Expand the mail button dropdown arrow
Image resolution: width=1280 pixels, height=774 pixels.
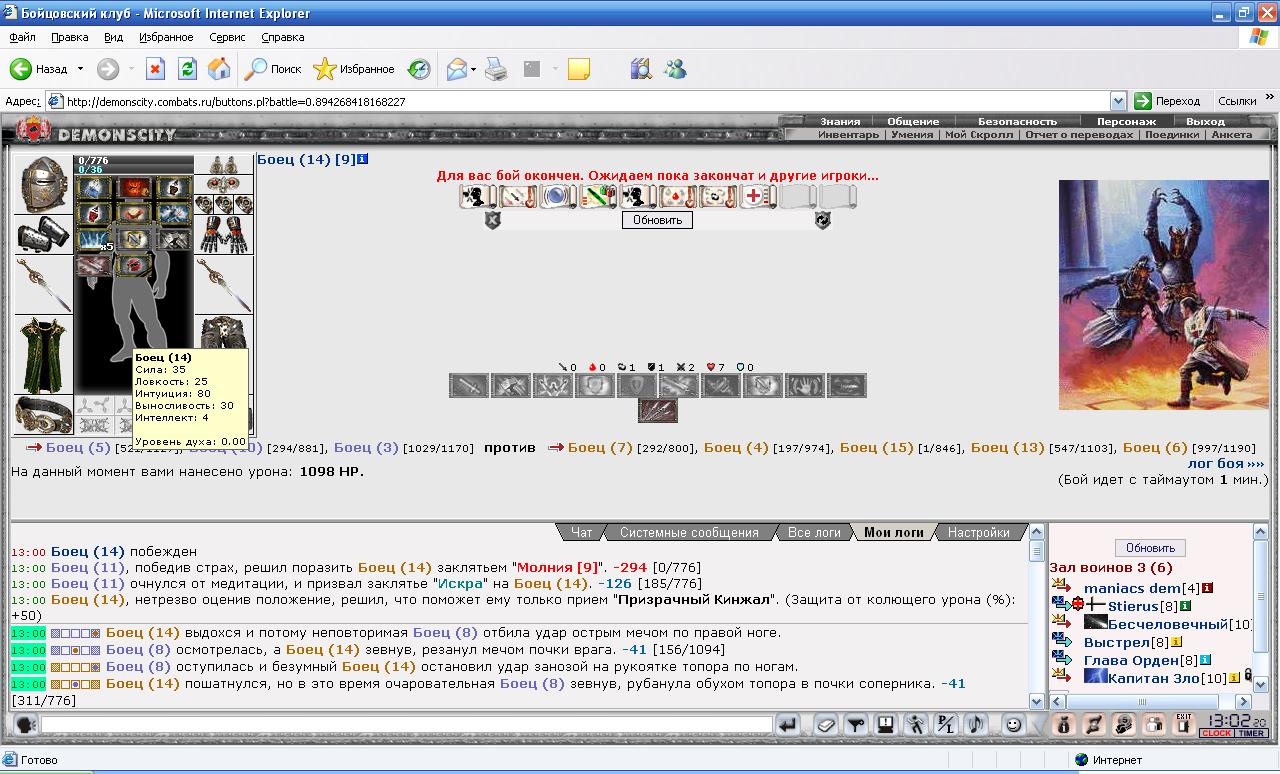tap(473, 69)
